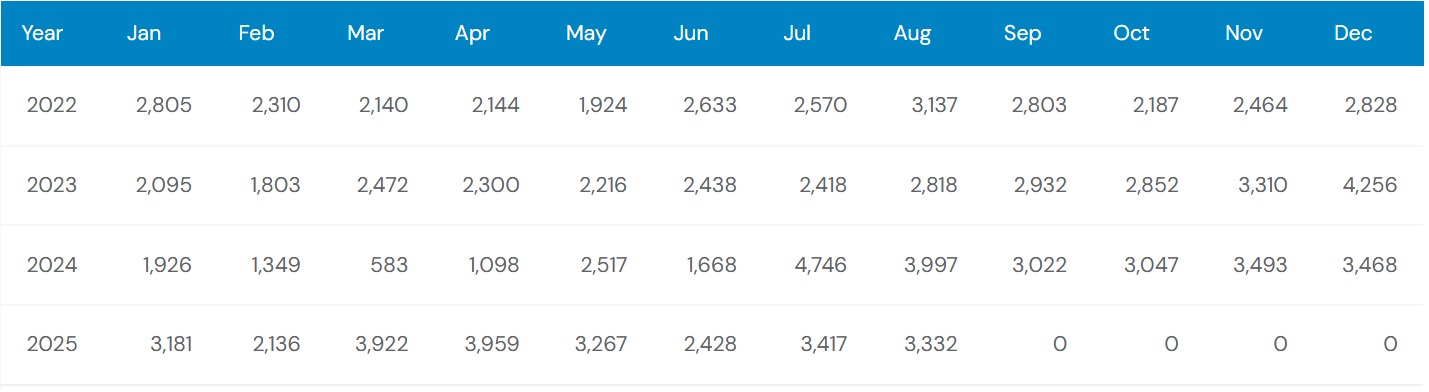Click the 2025 April value 3,959
The height and width of the screenshot is (392, 1429).
(490, 345)
